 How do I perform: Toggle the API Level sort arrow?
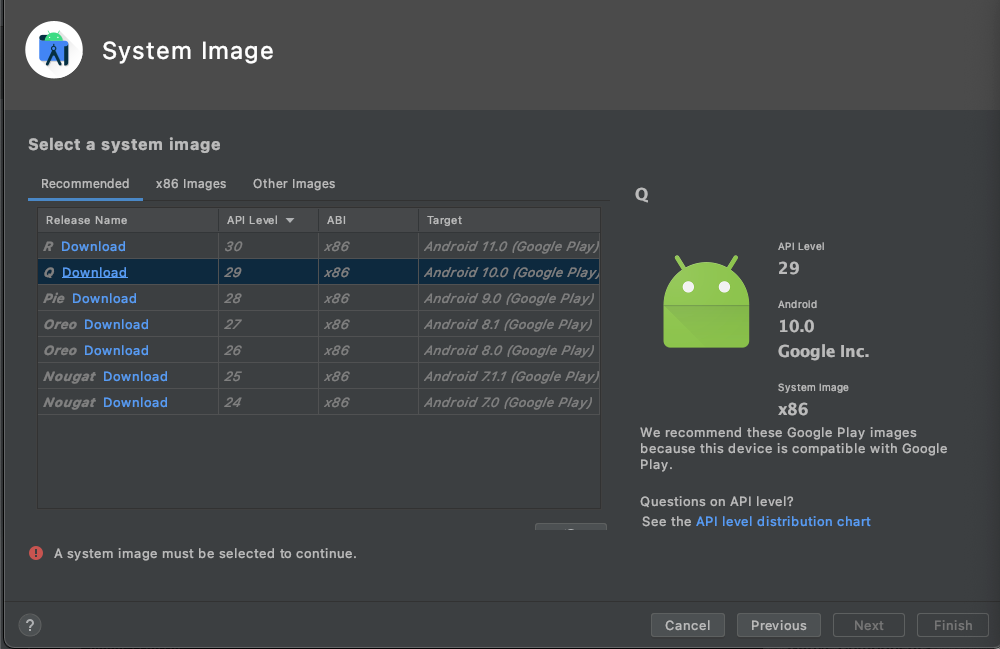pos(290,220)
